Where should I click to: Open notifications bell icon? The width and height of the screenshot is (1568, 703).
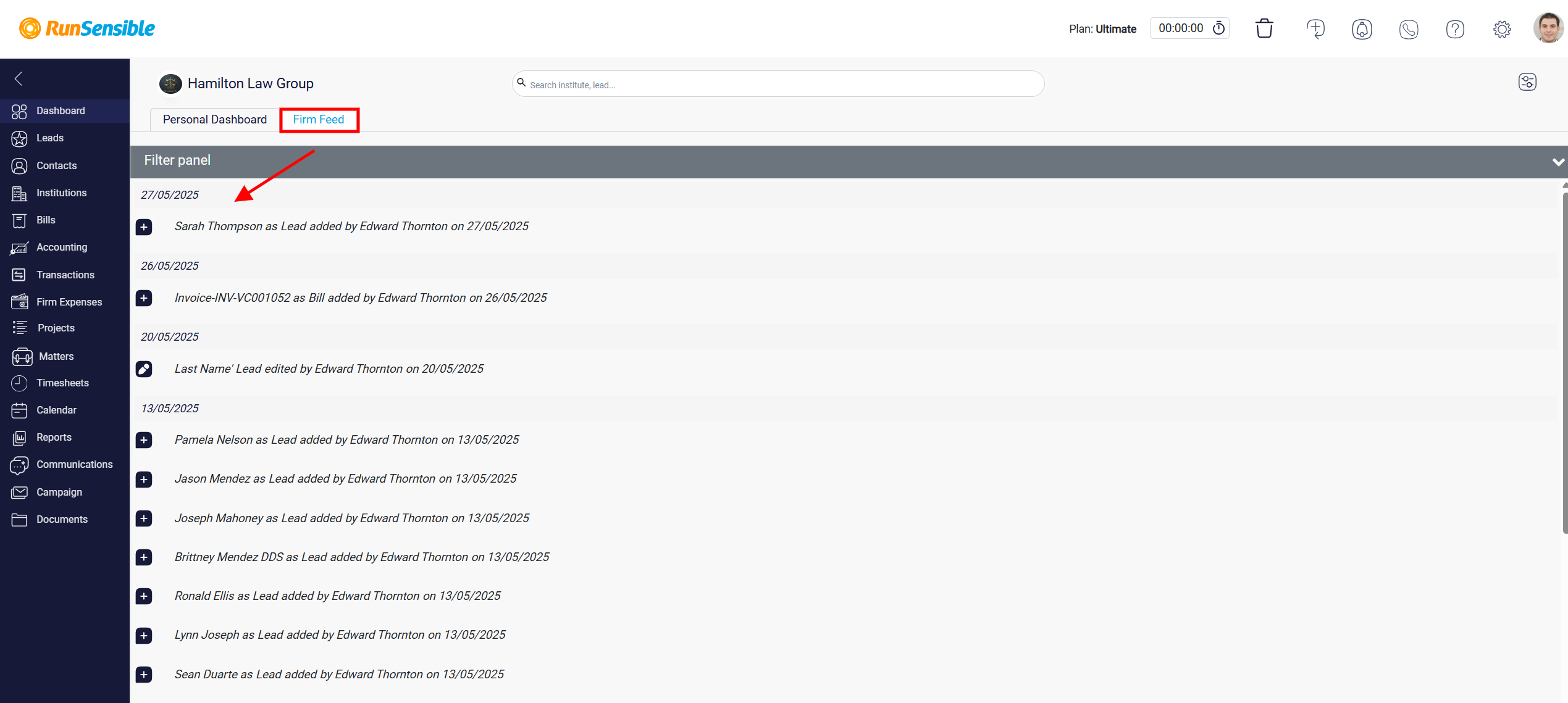1362,29
